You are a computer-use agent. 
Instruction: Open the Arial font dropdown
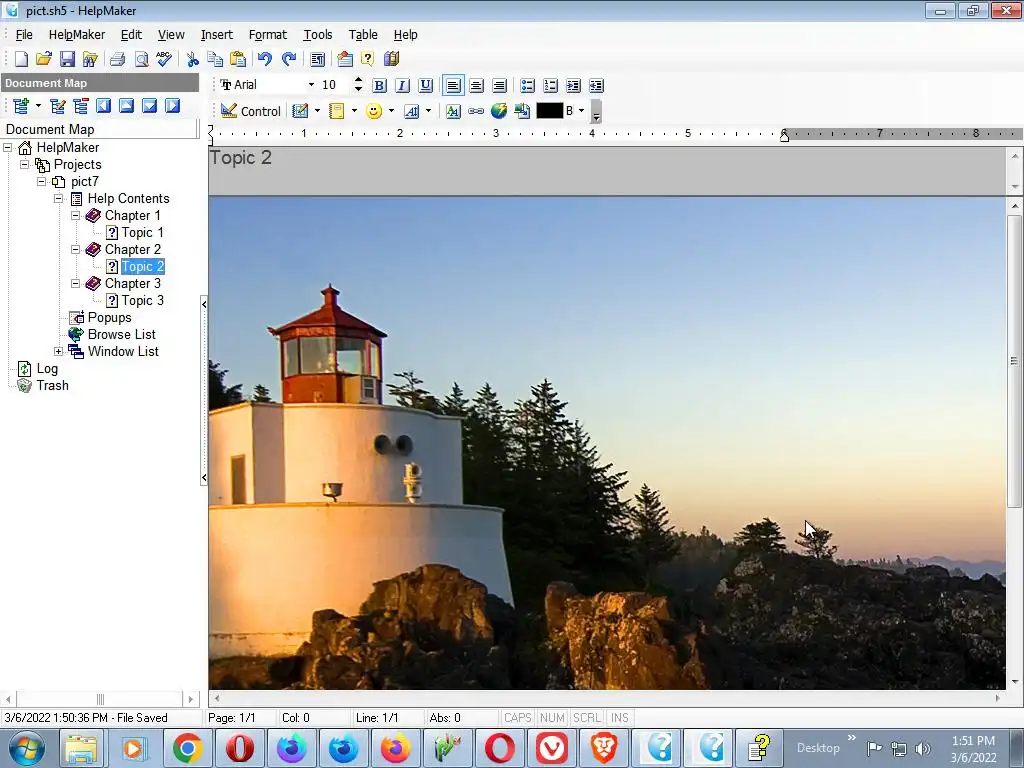311,85
